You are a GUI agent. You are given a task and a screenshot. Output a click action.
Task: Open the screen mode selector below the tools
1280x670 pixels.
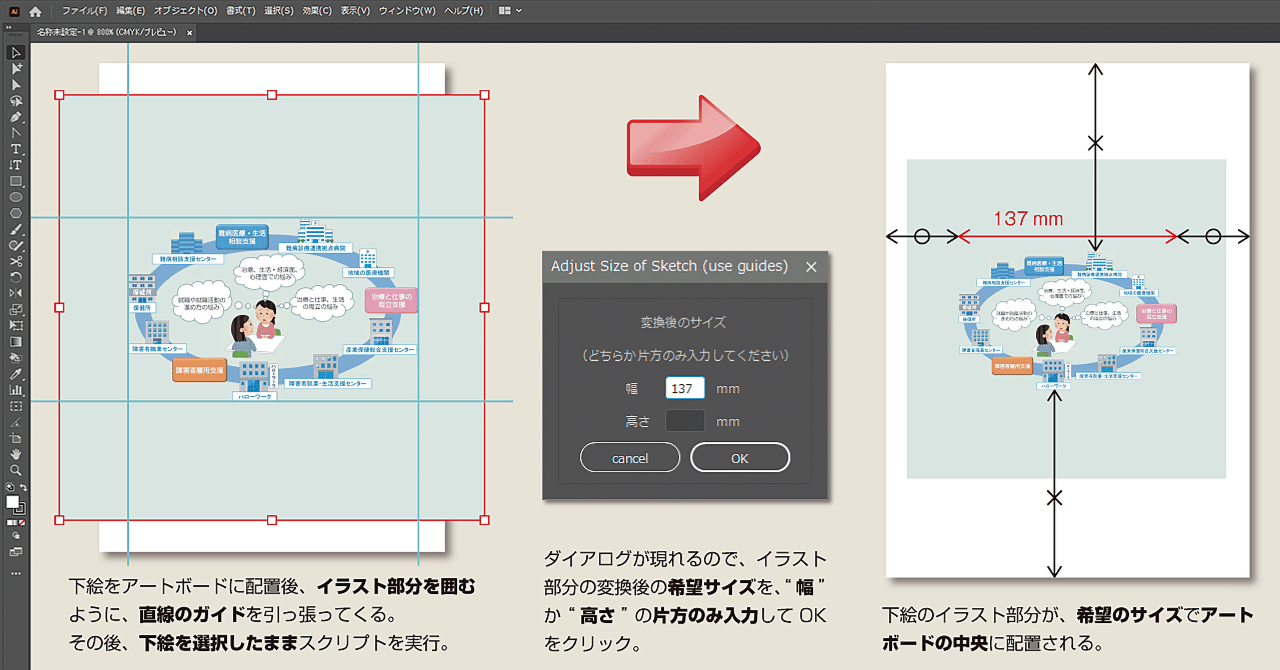[x=14, y=552]
